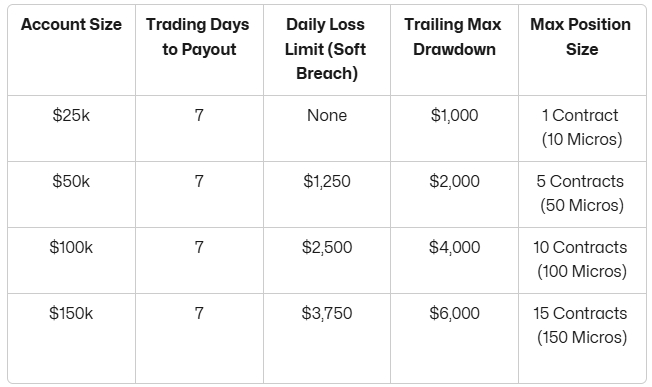Select the $3,750 daily loss limit value
This screenshot has width=652, height=387.
[327, 313]
